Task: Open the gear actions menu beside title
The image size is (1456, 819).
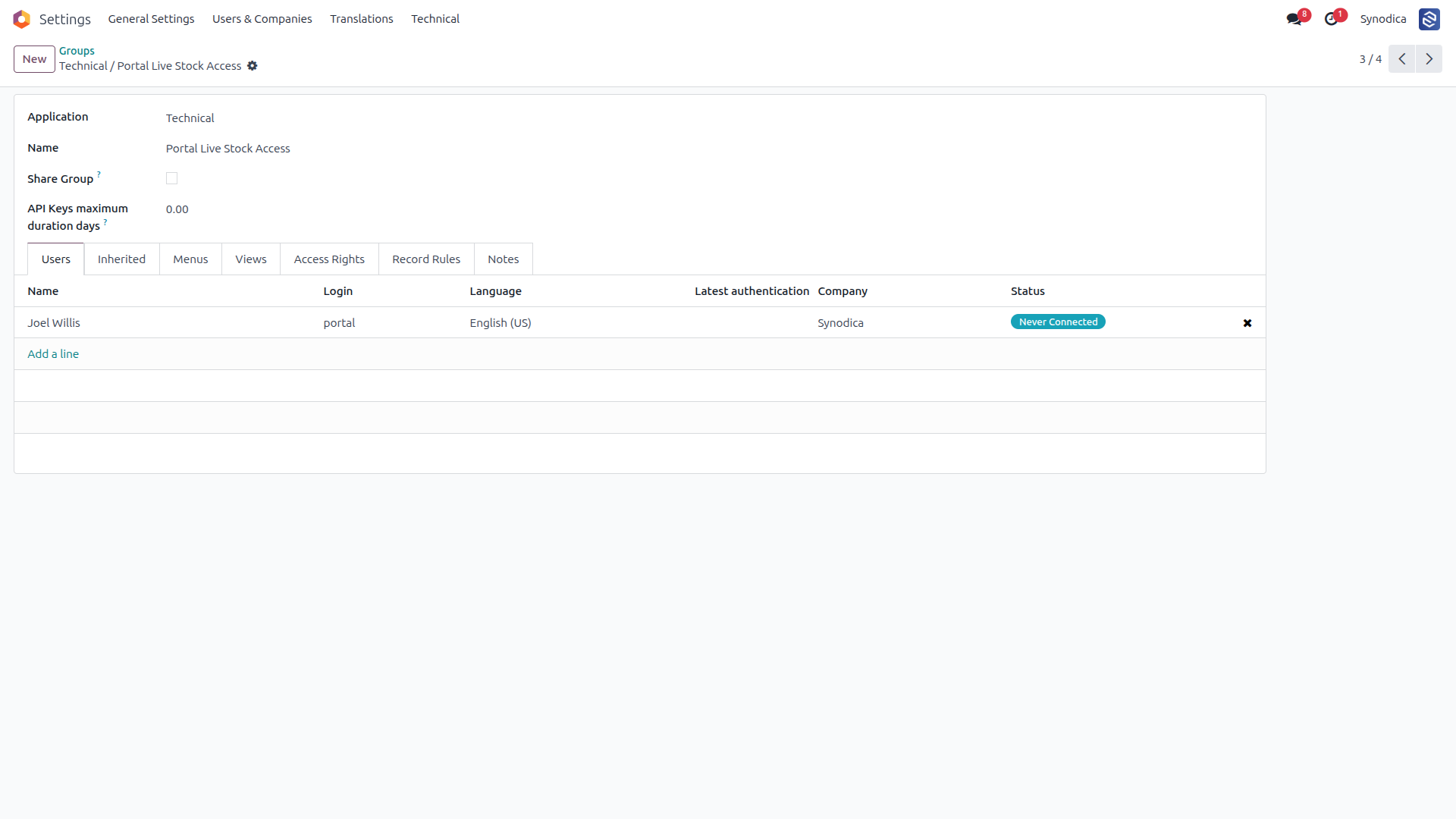Action: pos(253,66)
